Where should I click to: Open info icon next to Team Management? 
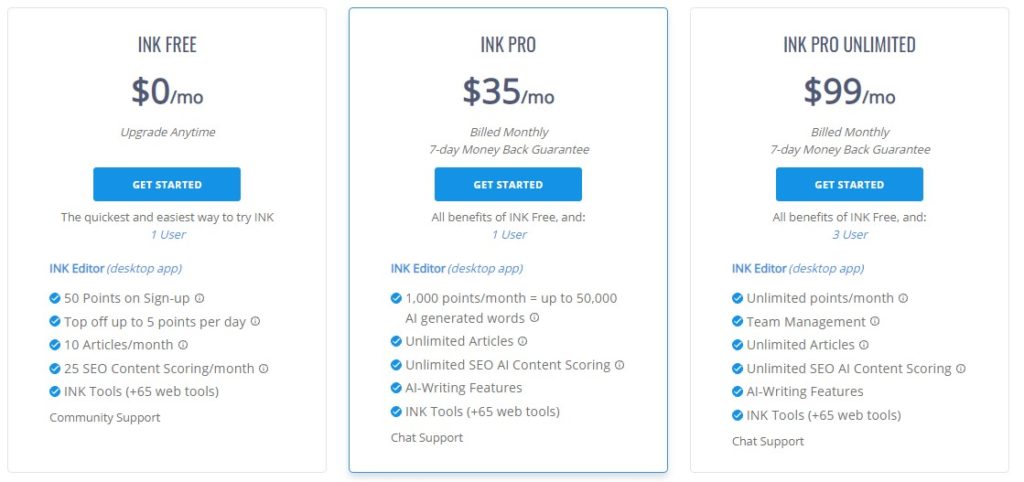(x=875, y=321)
